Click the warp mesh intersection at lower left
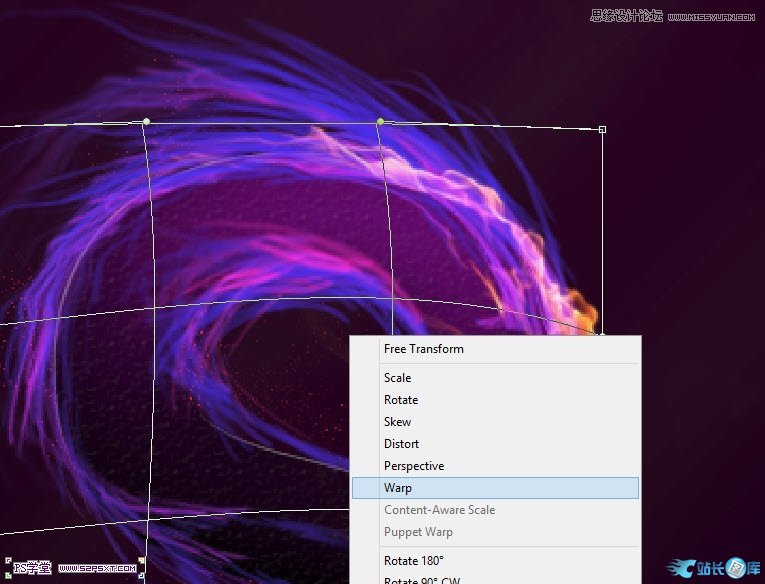The height and width of the screenshot is (584, 765). click(148, 521)
